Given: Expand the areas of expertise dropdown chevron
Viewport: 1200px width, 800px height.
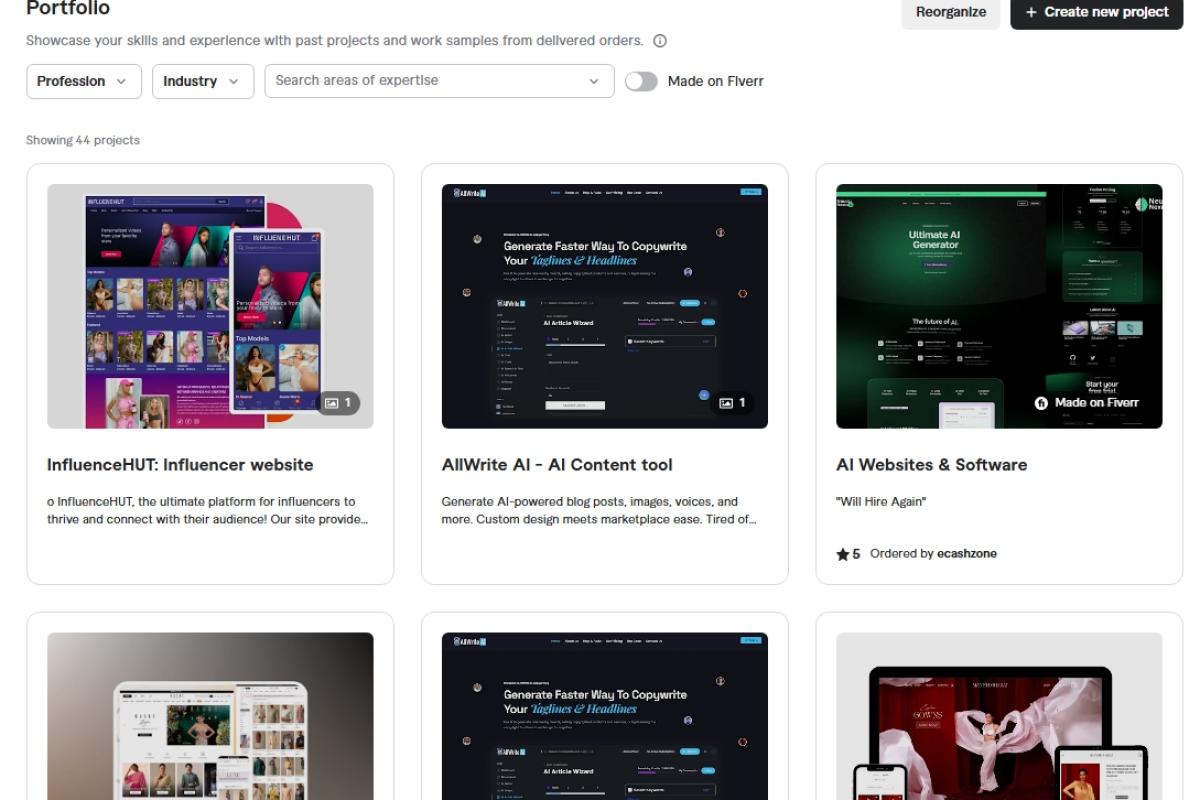Looking at the screenshot, I should tap(596, 81).
